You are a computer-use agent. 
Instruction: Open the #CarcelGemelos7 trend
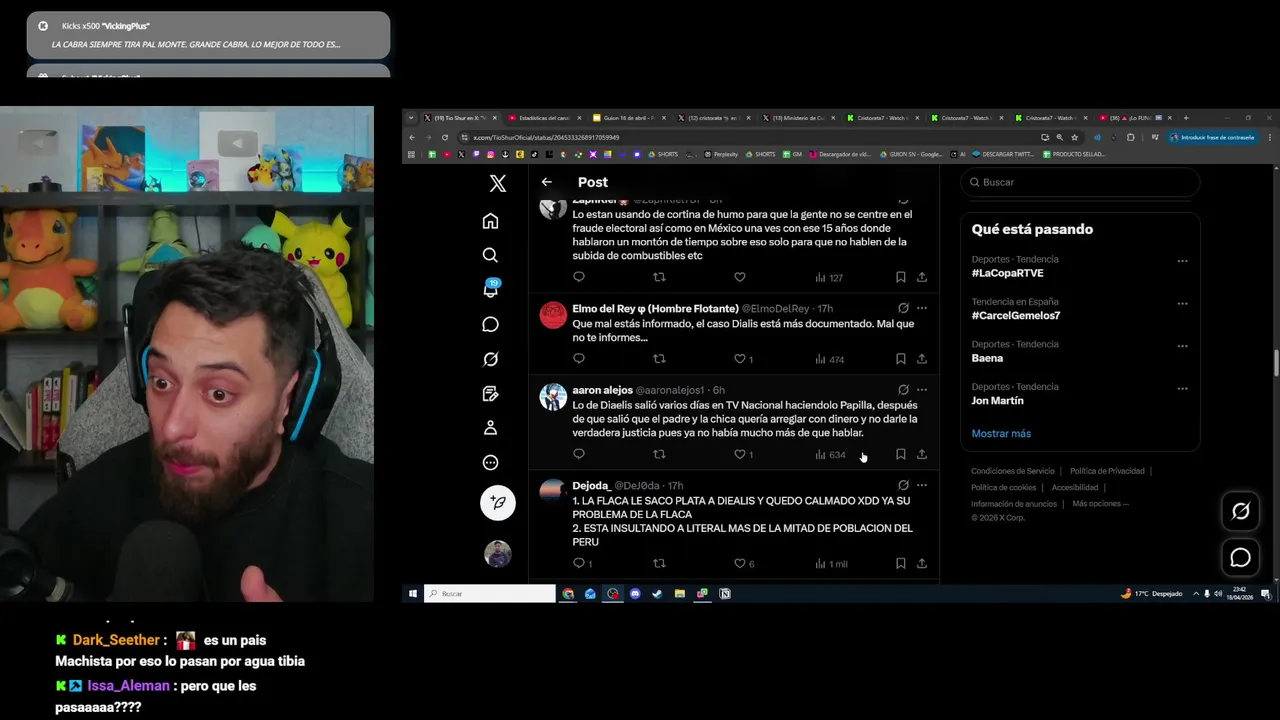coord(1015,315)
